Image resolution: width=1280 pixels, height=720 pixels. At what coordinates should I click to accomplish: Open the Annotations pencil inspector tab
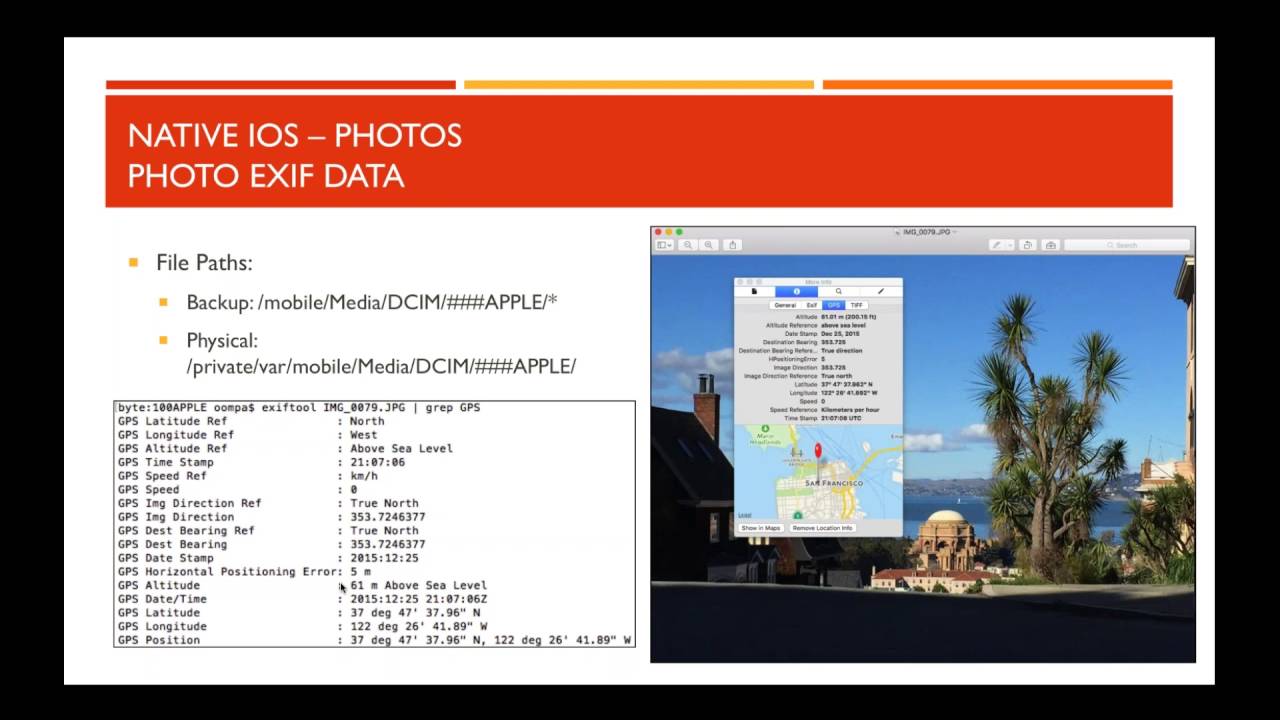click(x=880, y=291)
